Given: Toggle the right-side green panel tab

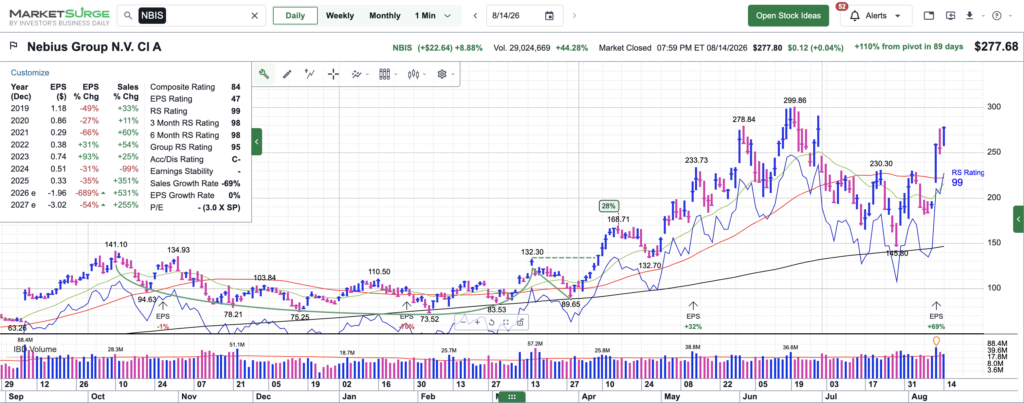Looking at the screenshot, I should [x=1018, y=219].
